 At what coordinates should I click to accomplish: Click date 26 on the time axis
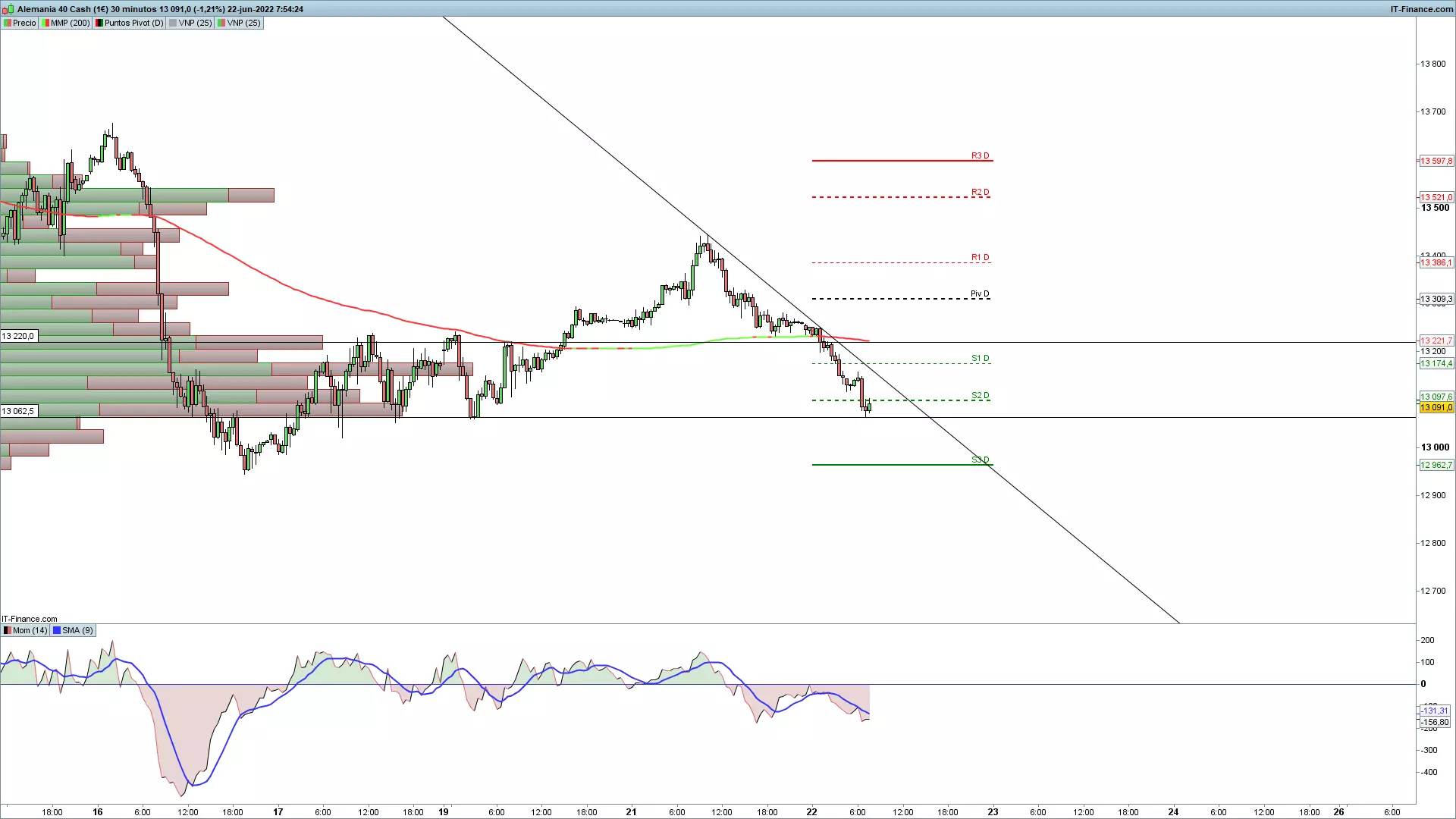tap(1339, 811)
